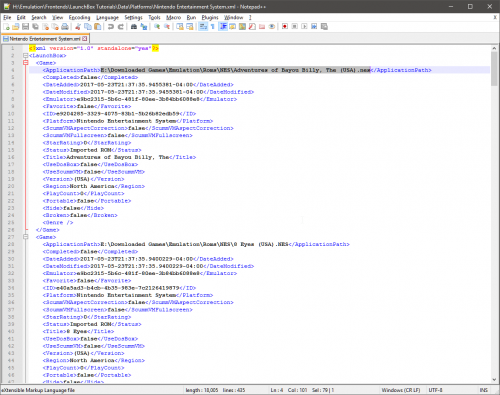Start macro recording with red record icon
500x395 pixels.
(285, 27)
